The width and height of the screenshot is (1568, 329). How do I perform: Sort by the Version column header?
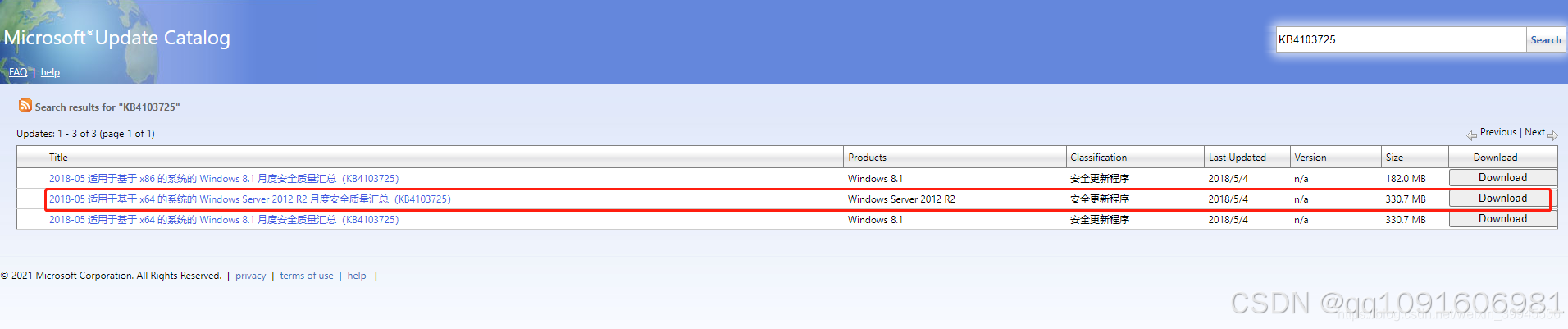pyautogui.click(x=1310, y=158)
